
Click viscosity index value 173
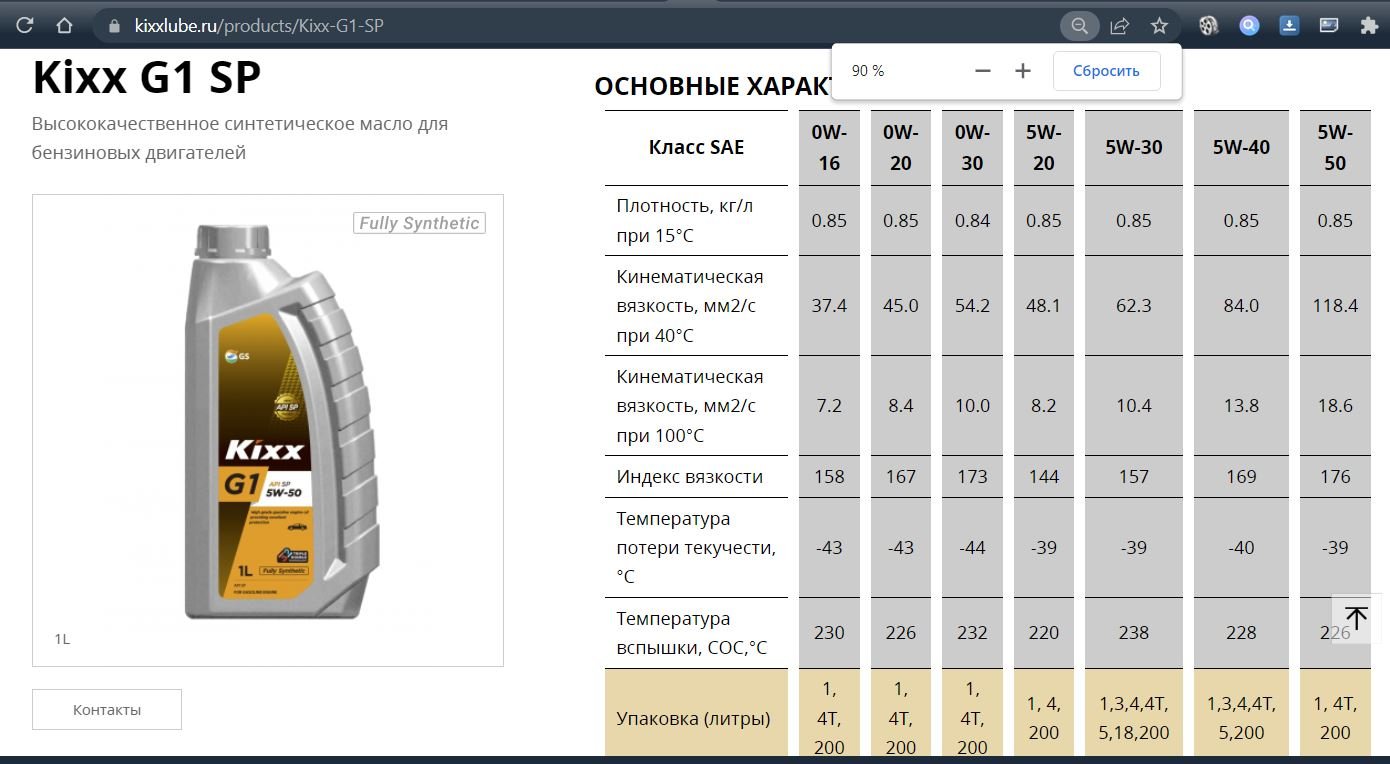(x=972, y=477)
